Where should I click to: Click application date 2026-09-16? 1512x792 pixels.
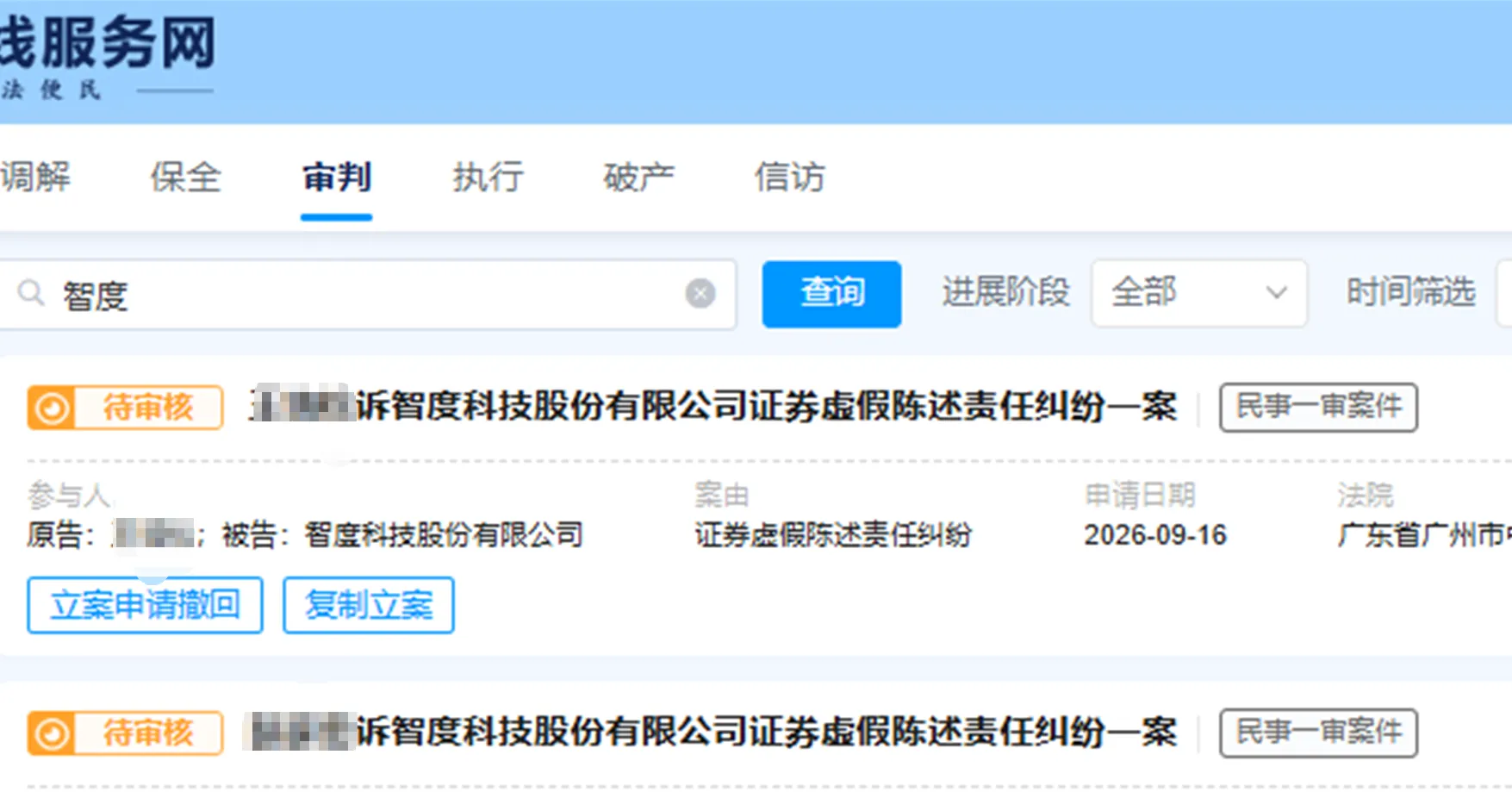(x=1155, y=534)
